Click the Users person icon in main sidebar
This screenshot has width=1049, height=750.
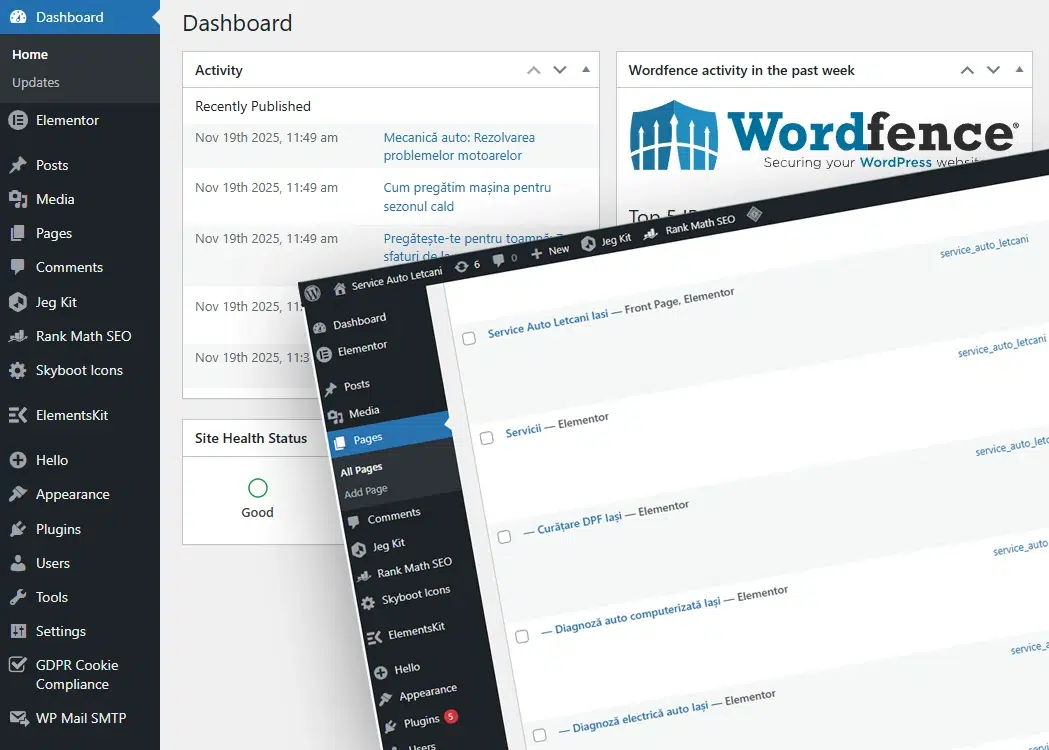[18, 563]
